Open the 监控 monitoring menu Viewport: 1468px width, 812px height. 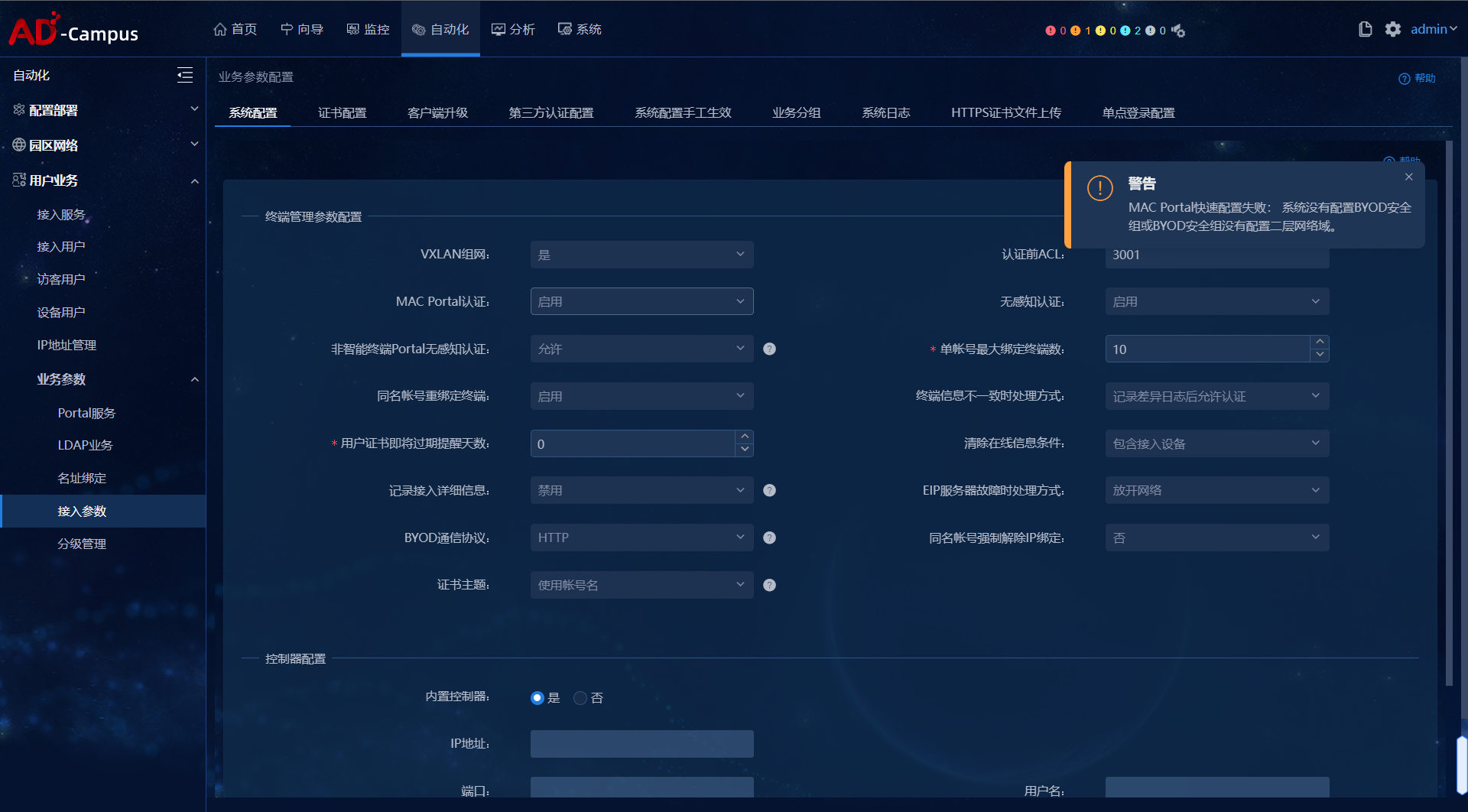[369, 29]
